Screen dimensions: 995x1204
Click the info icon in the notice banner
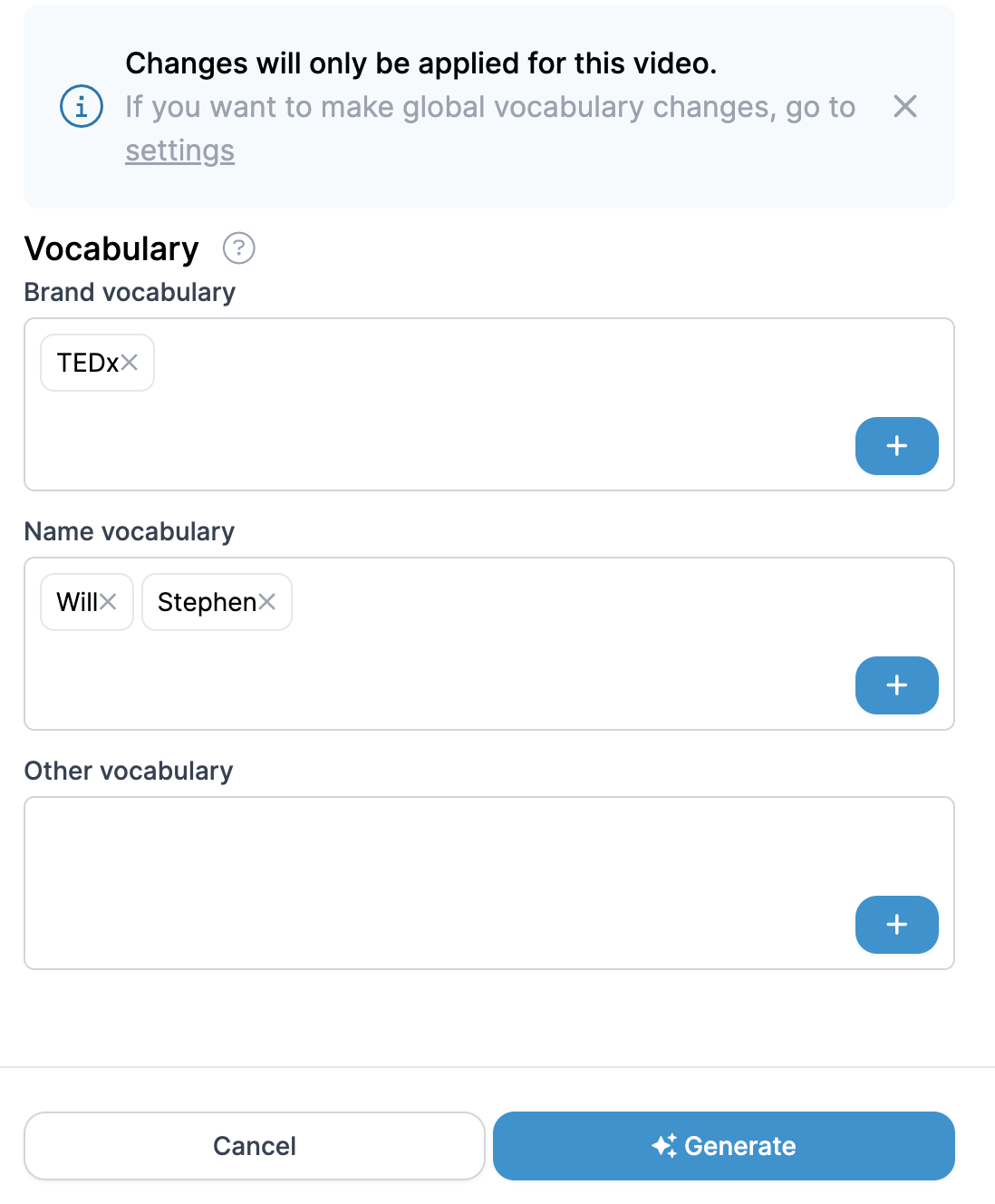[82, 106]
